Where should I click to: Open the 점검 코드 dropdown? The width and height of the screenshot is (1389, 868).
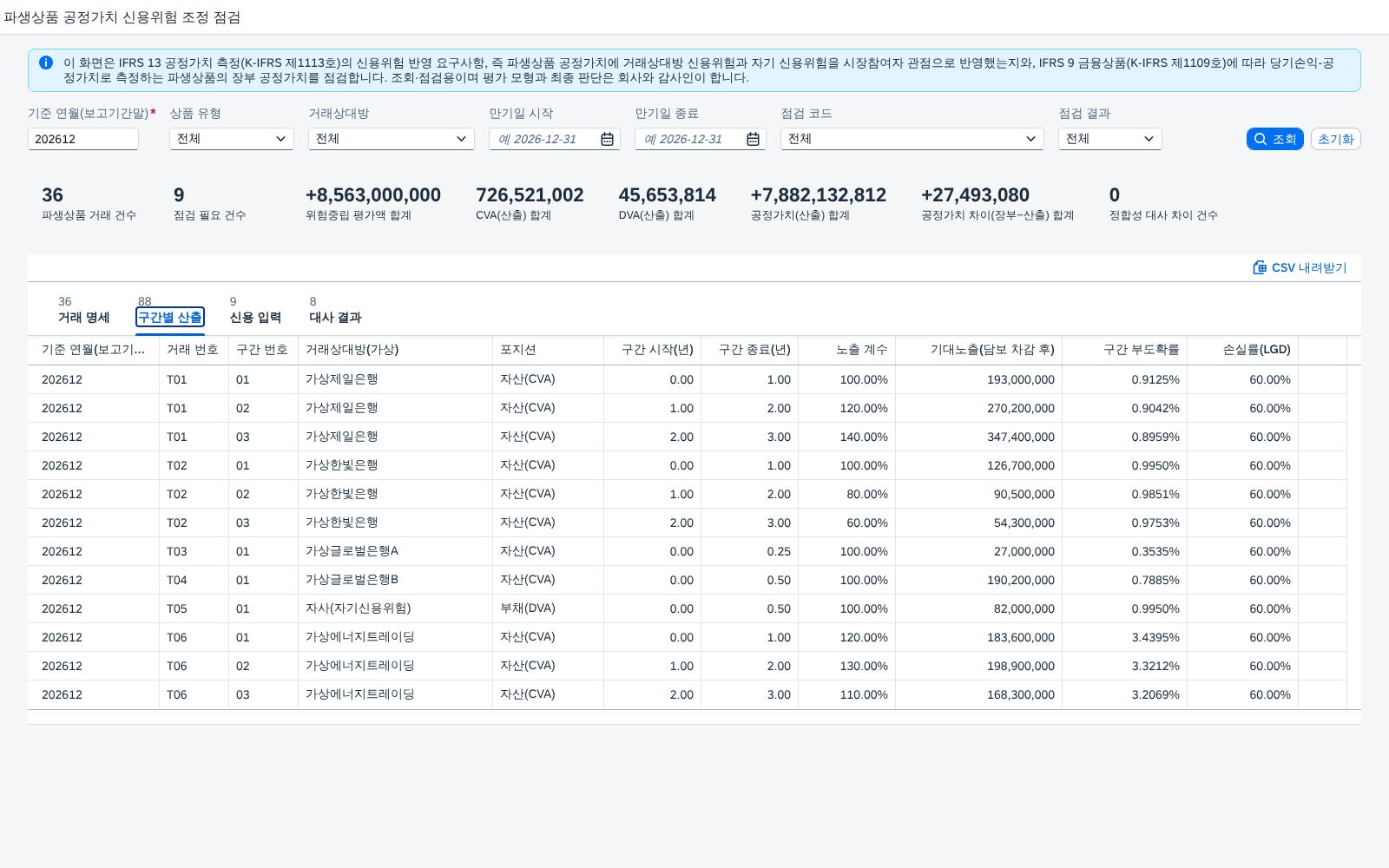coord(1030,139)
